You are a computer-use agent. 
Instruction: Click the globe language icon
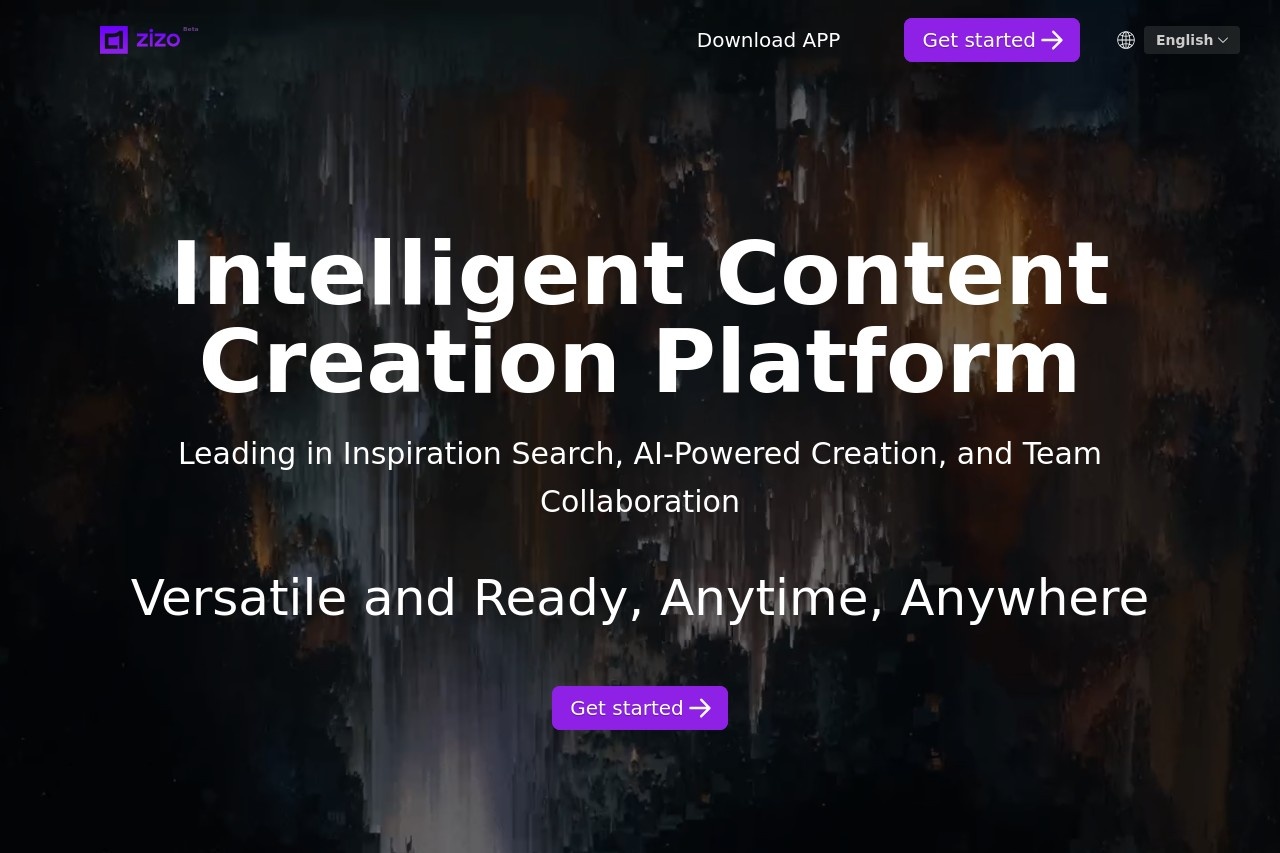click(1126, 40)
